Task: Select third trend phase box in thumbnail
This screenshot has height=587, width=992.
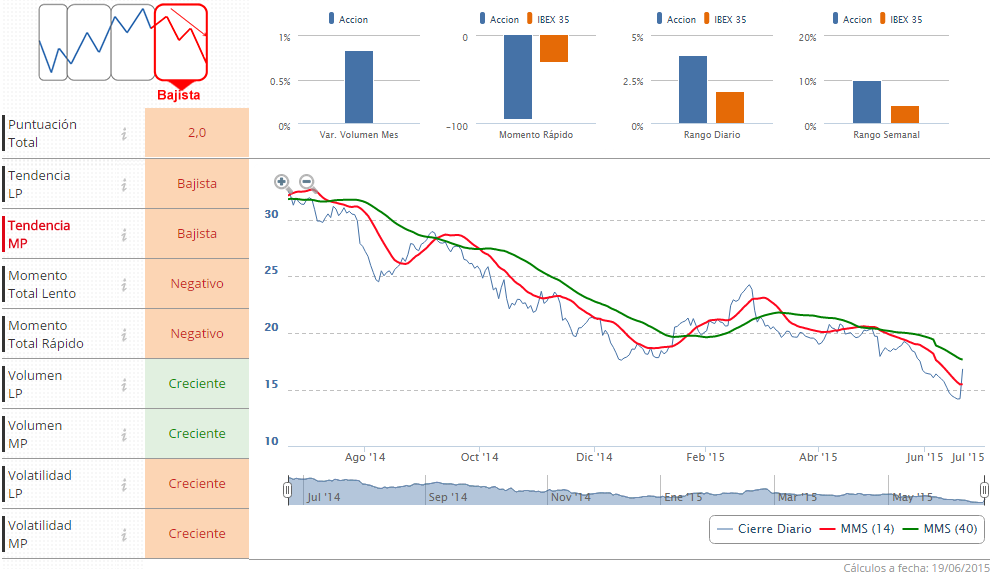Action: click(x=132, y=42)
